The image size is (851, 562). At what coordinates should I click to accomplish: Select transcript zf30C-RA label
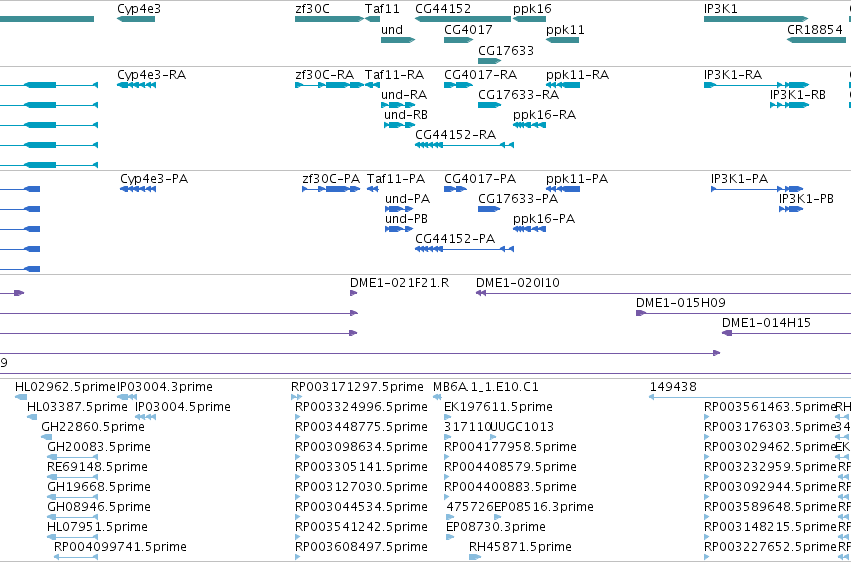pyautogui.click(x=325, y=74)
